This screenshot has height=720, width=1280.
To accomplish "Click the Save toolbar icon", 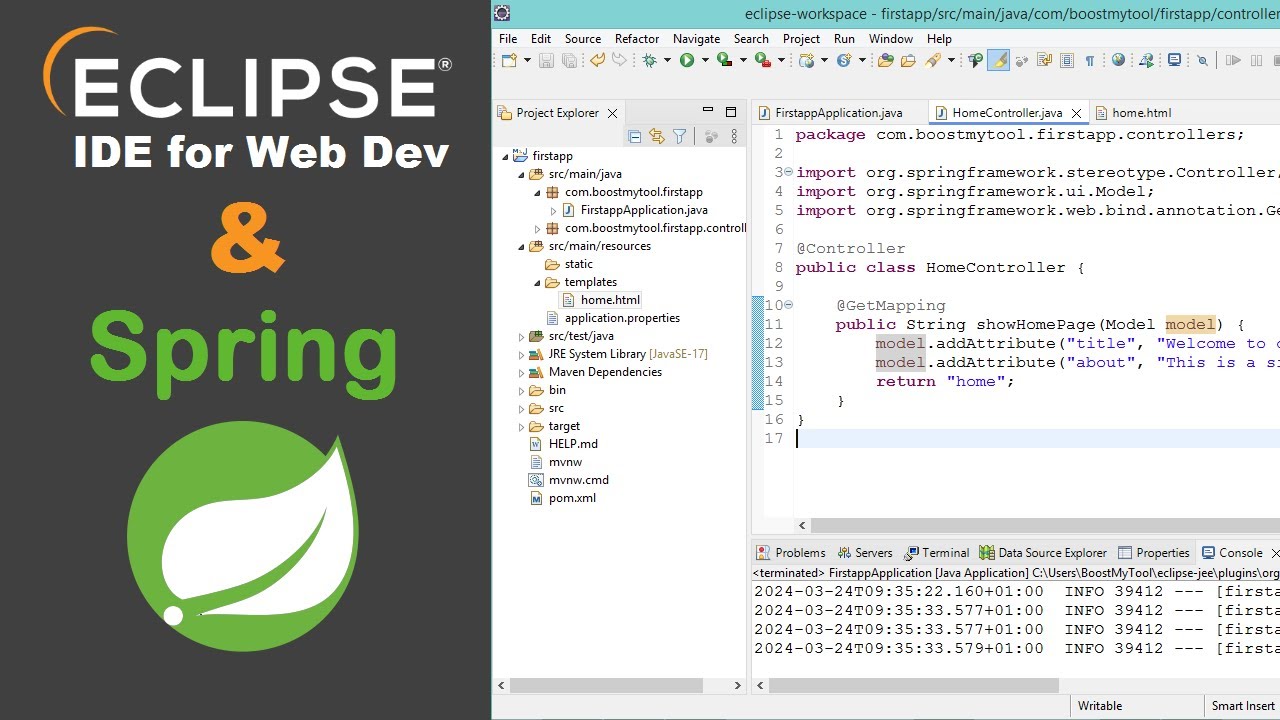I will pos(546,61).
